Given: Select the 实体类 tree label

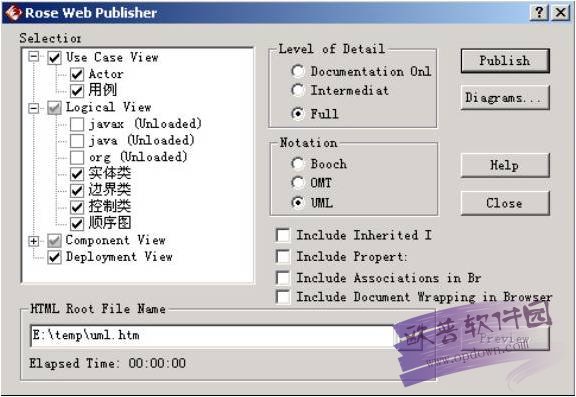Looking at the screenshot, I should [x=109, y=174].
